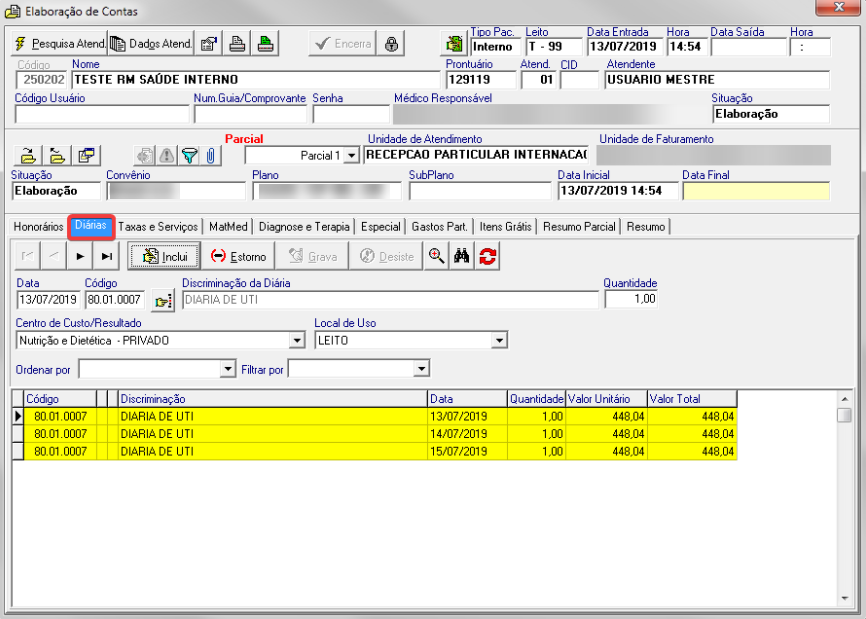Click the binoculars search icon
866x619 pixels.
pos(462,256)
